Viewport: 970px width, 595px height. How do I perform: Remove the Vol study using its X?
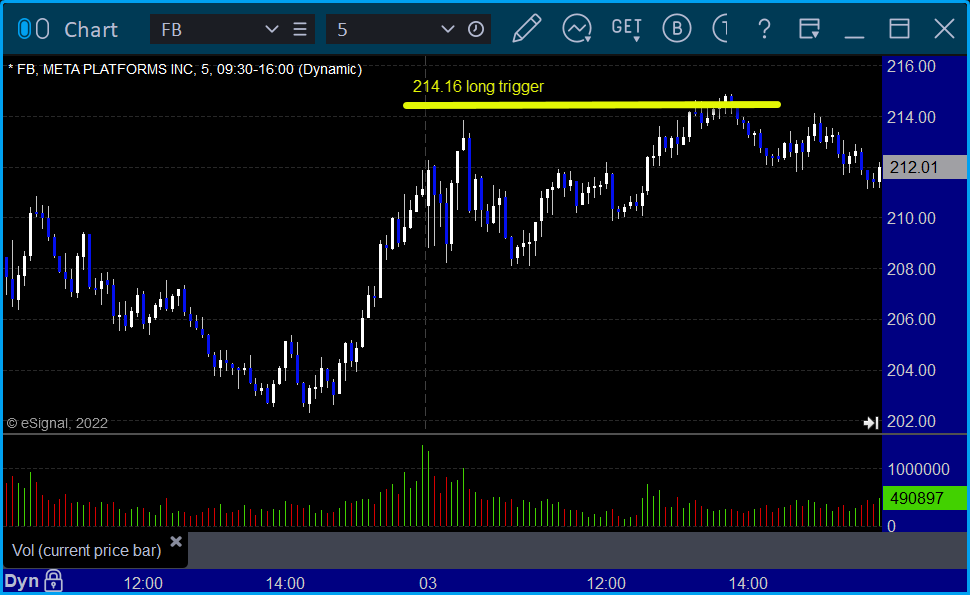(x=176, y=542)
